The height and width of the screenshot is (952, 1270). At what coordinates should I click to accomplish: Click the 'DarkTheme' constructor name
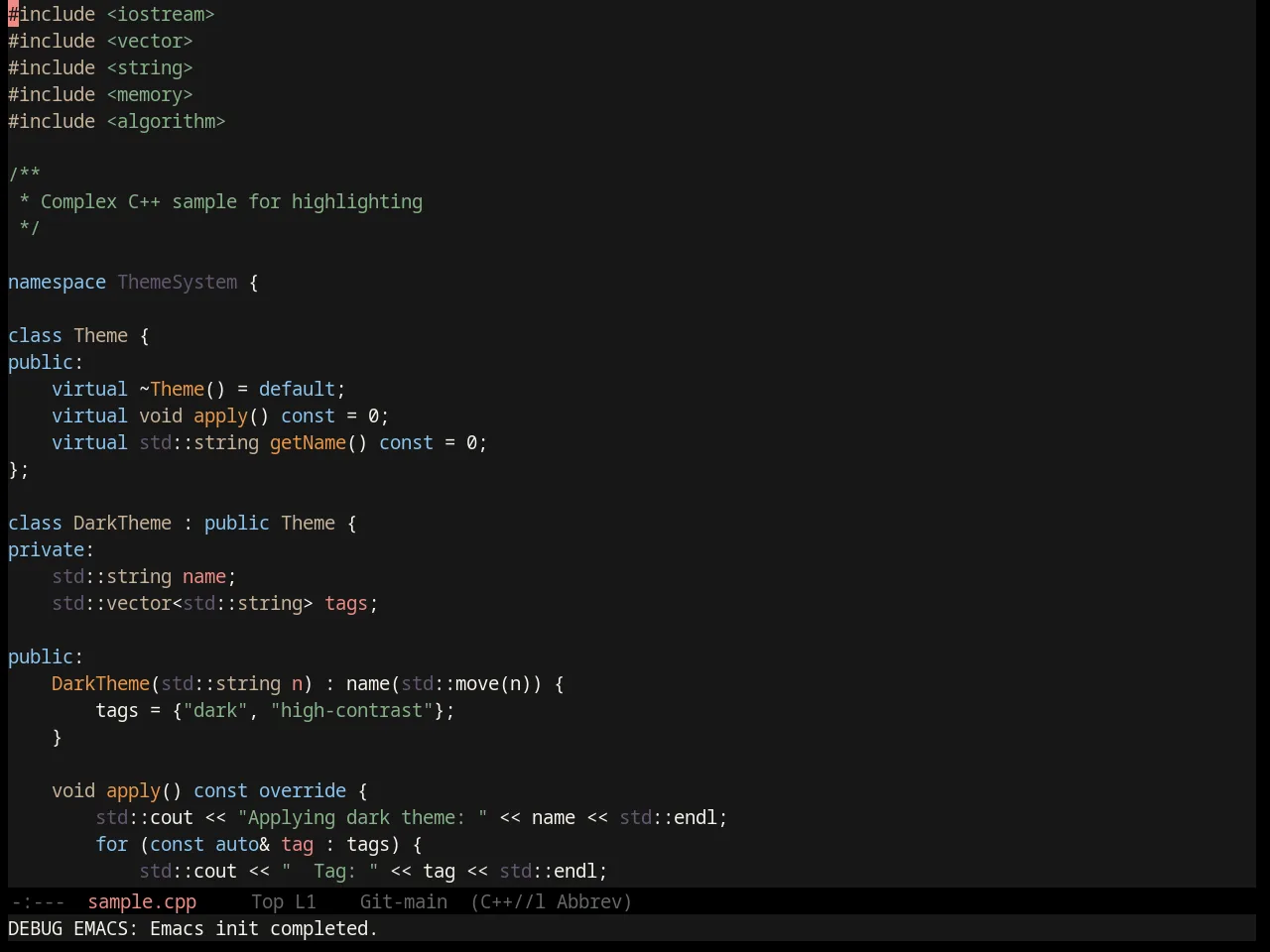(100, 683)
